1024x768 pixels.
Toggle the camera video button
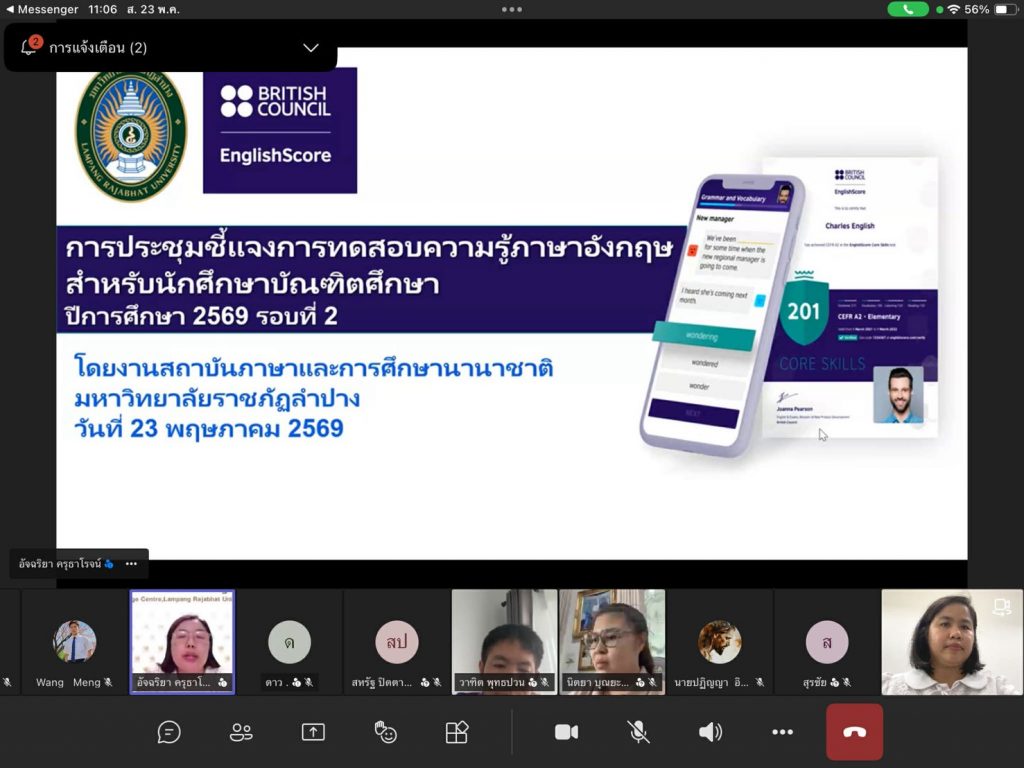[x=566, y=732]
